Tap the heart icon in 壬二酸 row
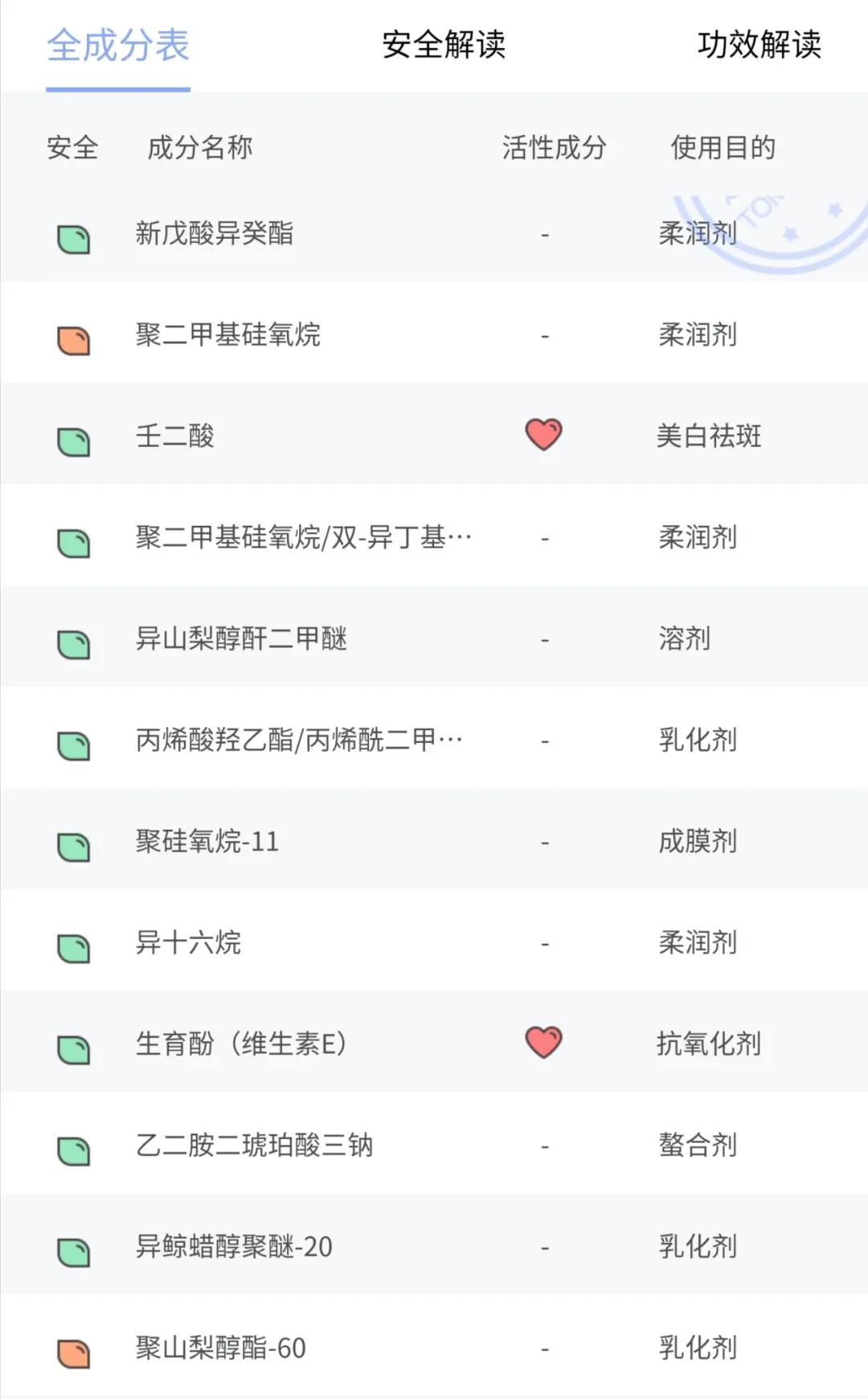 click(x=543, y=434)
